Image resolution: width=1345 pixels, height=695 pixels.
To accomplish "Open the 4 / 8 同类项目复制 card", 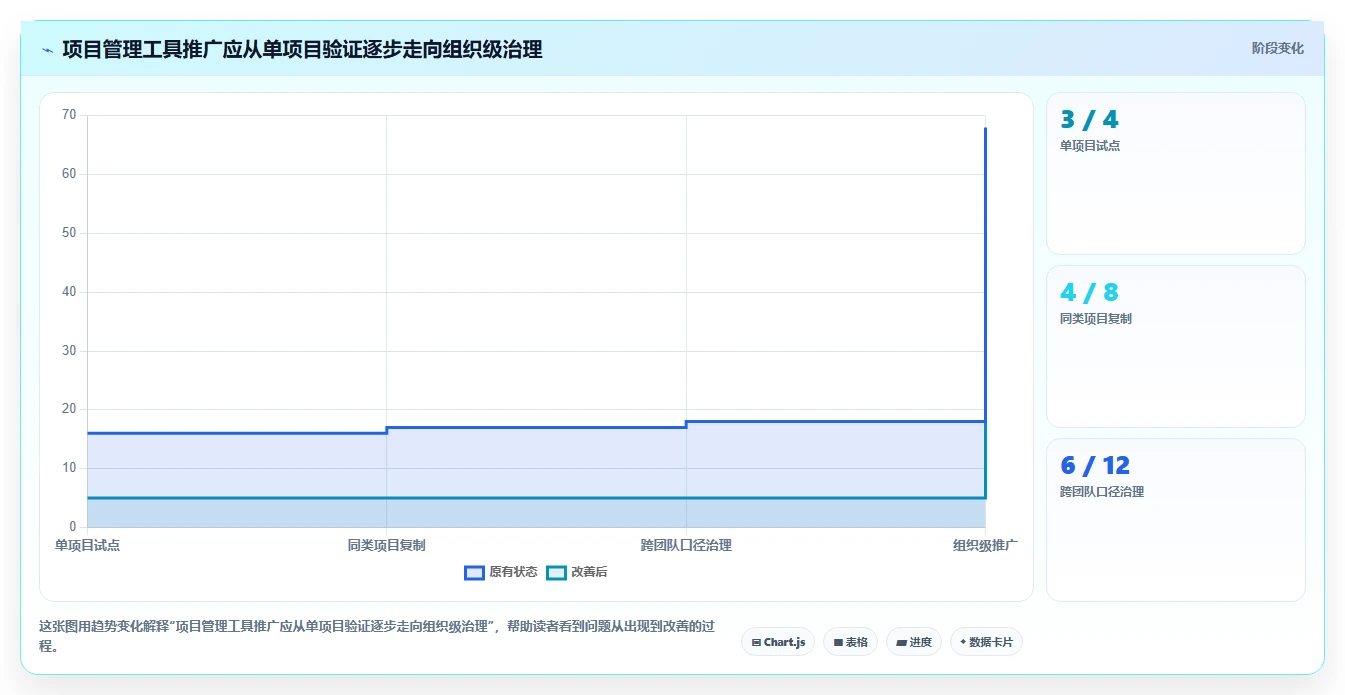I will tap(1175, 346).
